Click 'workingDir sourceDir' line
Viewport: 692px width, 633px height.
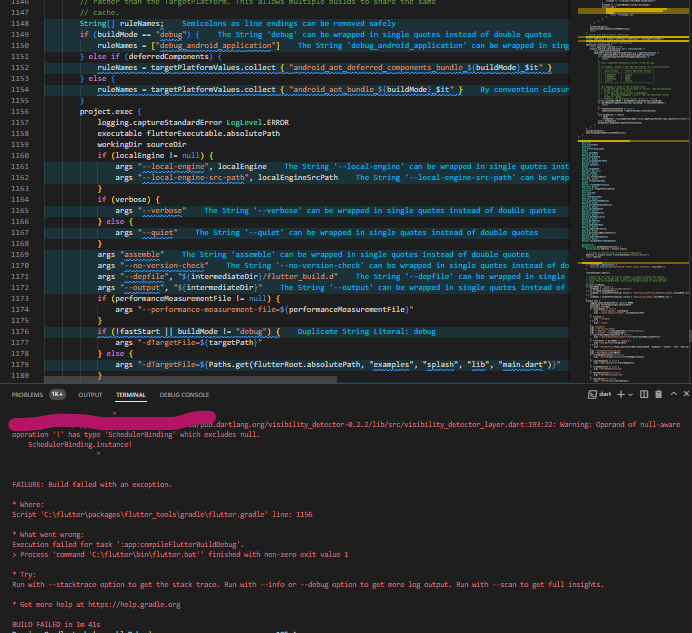pyautogui.click(x=142, y=144)
